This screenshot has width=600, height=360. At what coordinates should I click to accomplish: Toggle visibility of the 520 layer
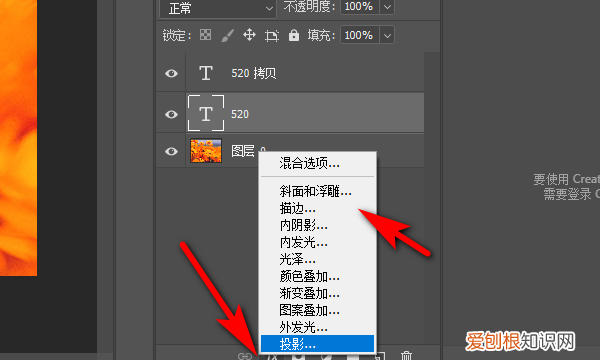click(x=171, y=114)
